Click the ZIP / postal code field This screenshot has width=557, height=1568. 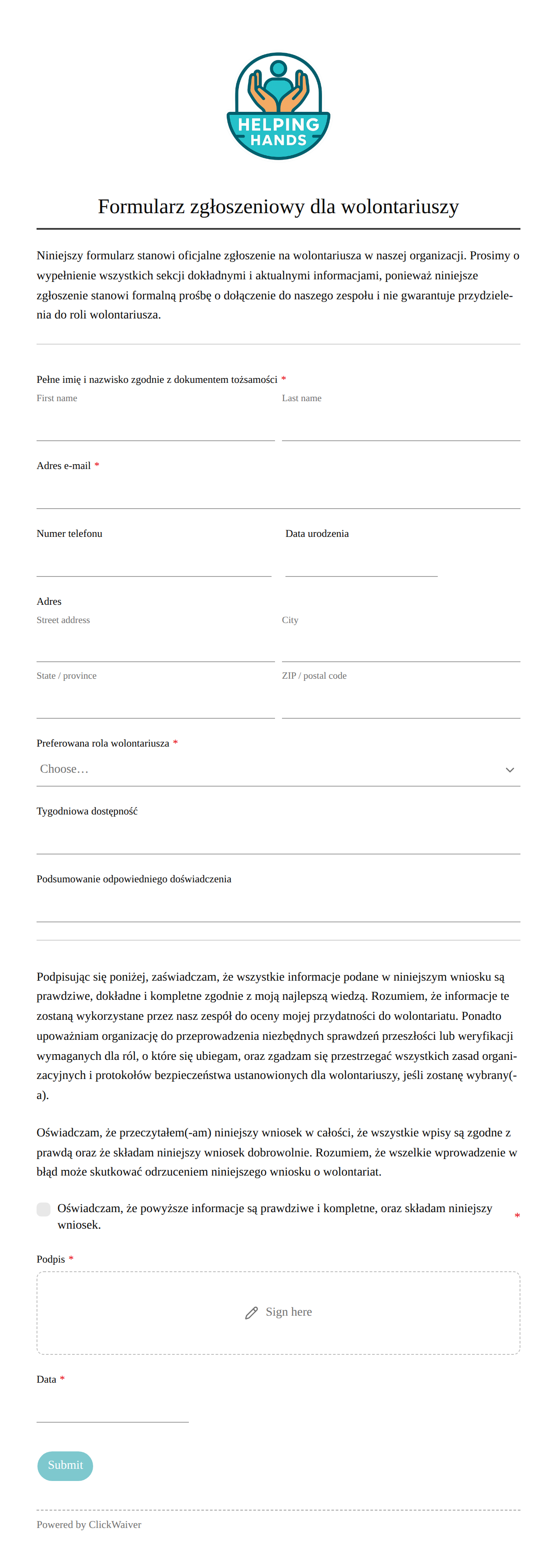[401, 703]
